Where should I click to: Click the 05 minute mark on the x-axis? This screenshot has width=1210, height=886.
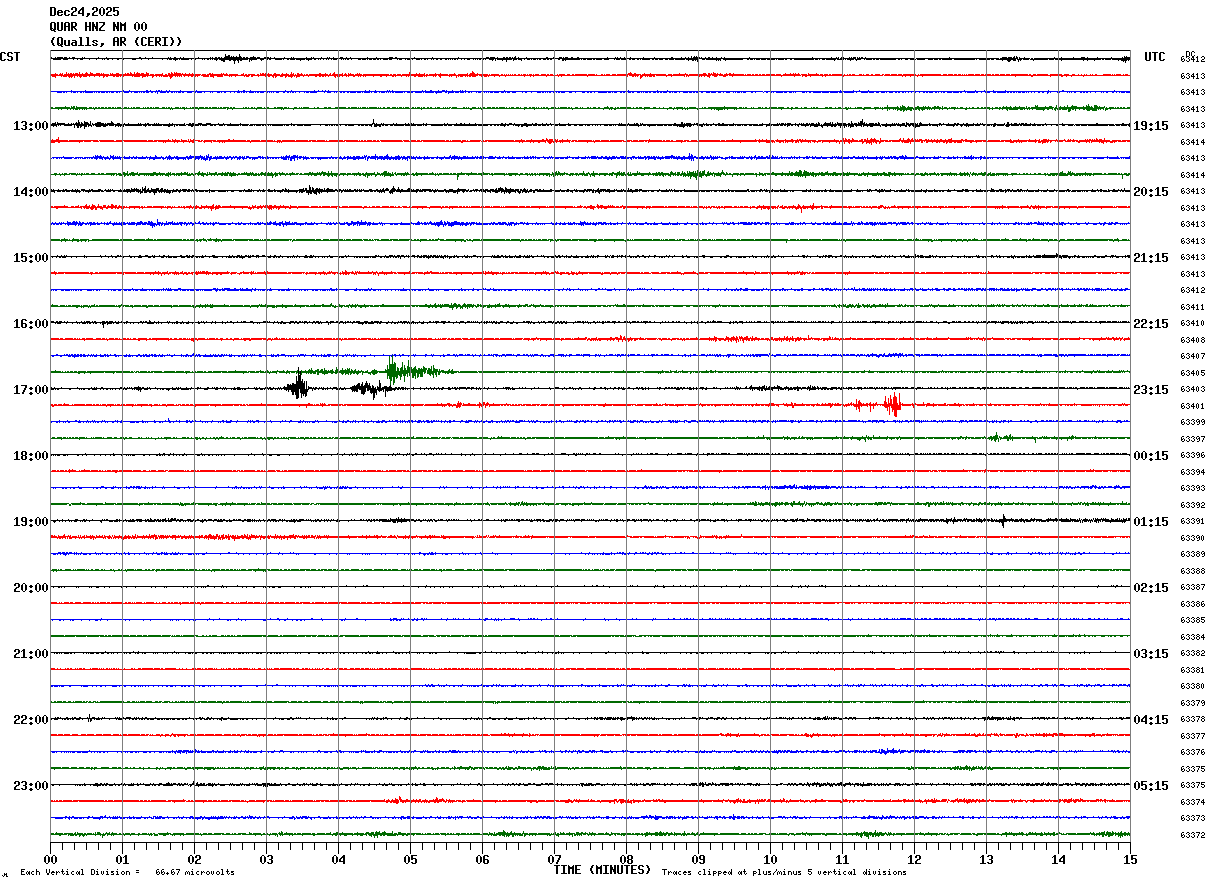click(x=410, y=860)
